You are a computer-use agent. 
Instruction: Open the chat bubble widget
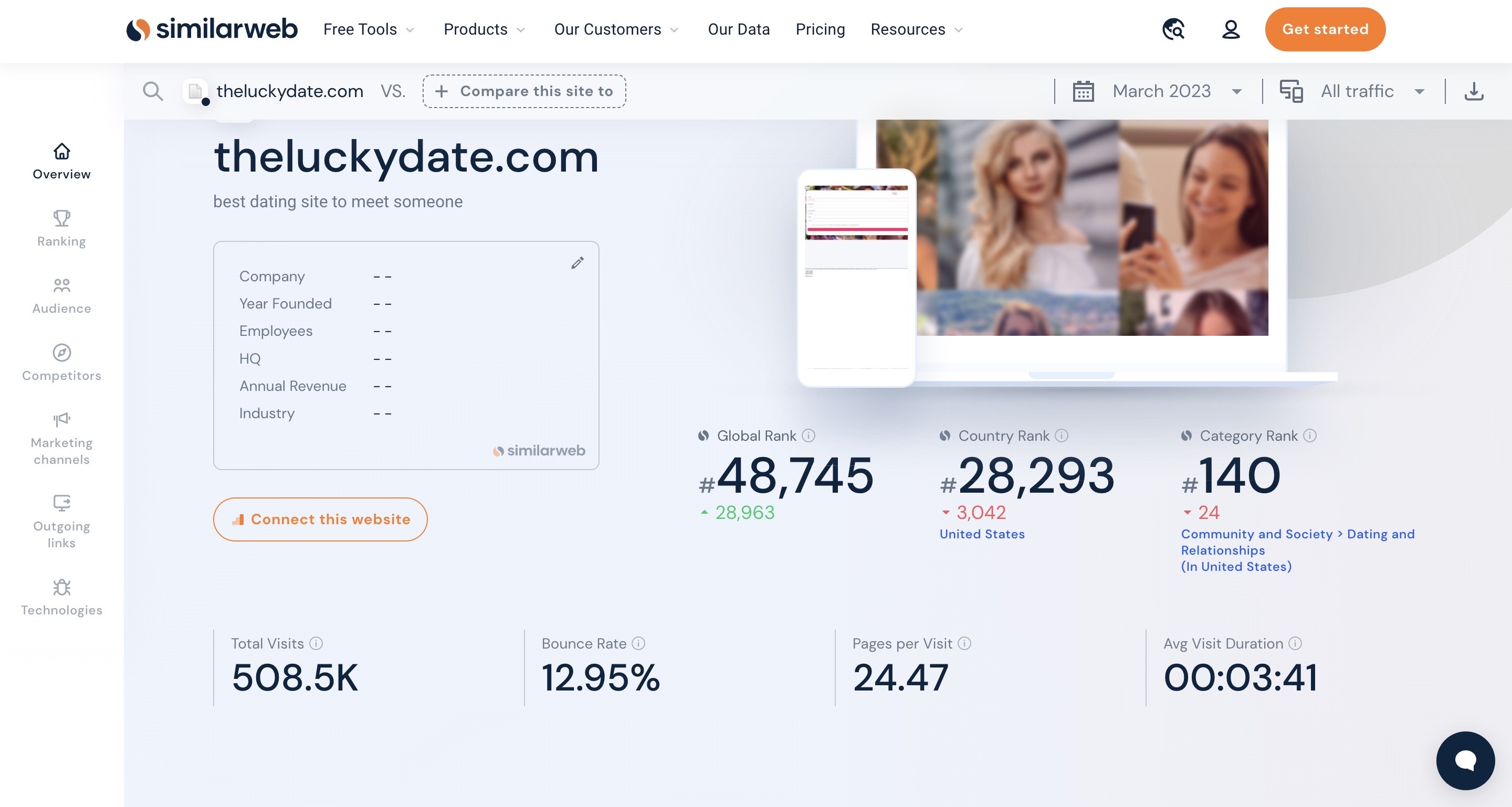point(1465,760)
